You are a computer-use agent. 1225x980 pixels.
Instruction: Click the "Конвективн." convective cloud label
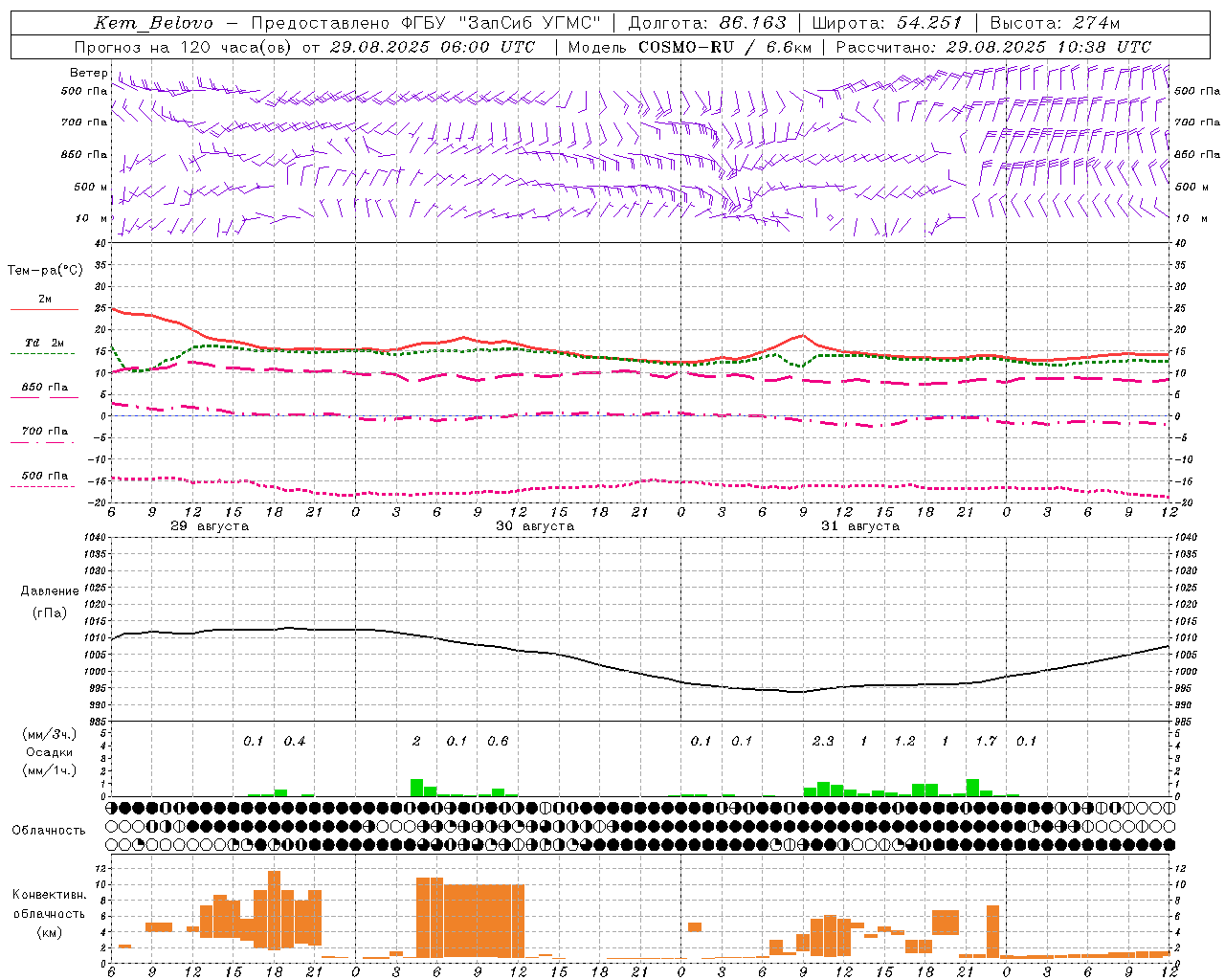coord(50,895)
